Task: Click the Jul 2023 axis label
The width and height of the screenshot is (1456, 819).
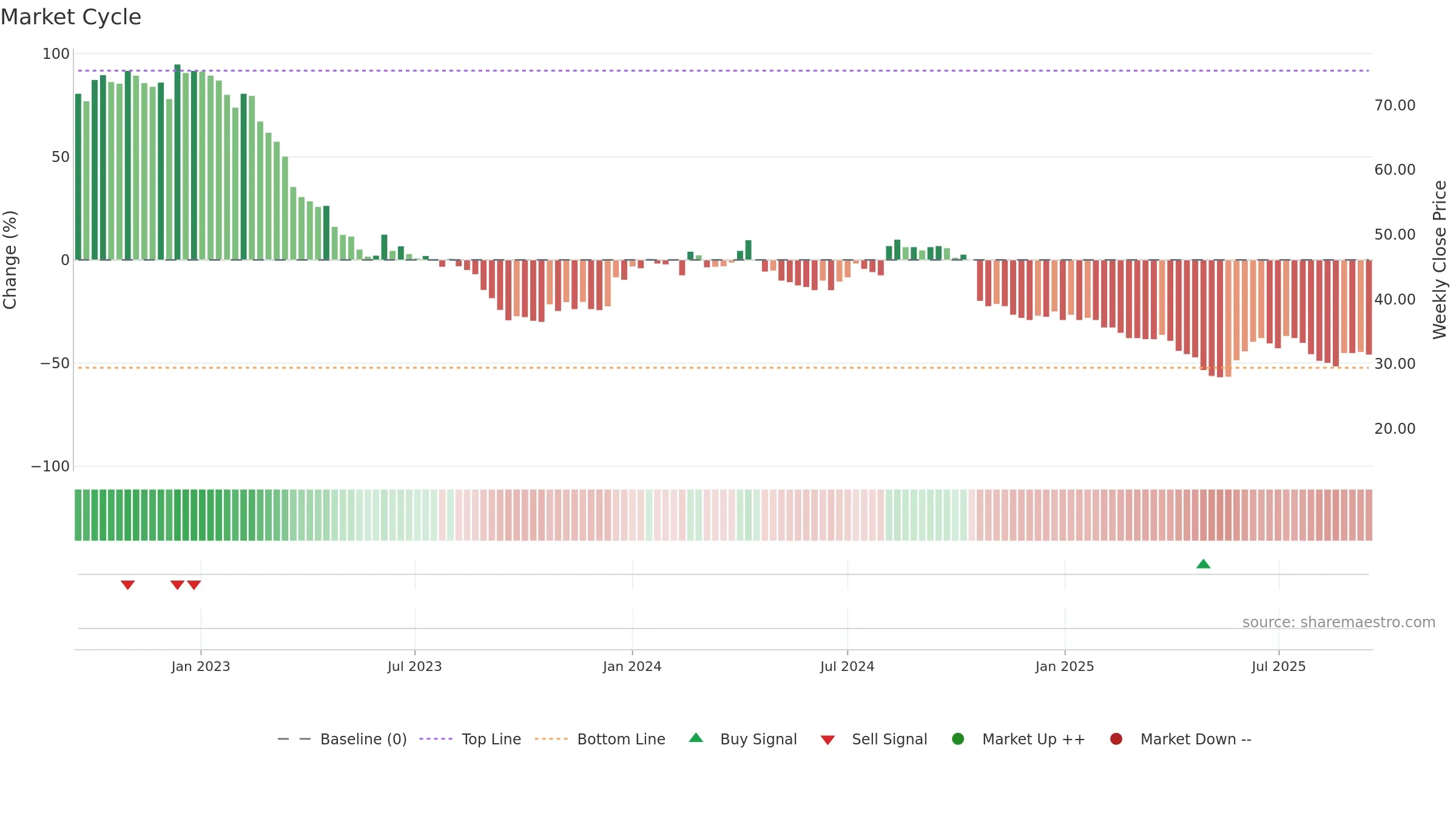Action: coord(415,667)
